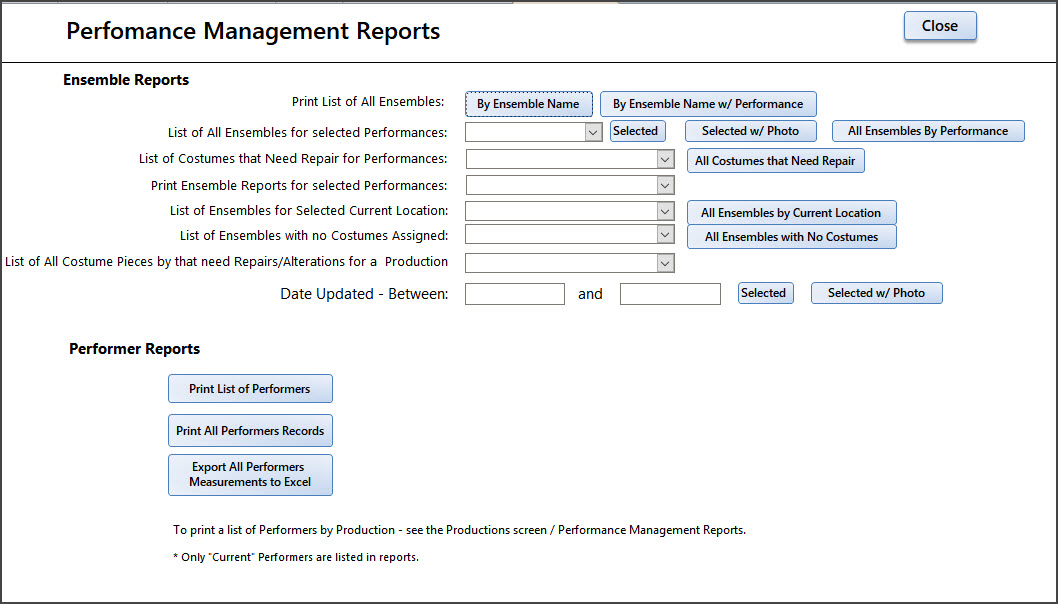Click 'Print List of All Ensembles:' label
This screenshot has width=1058, height=604.
(x=368, y=102)
